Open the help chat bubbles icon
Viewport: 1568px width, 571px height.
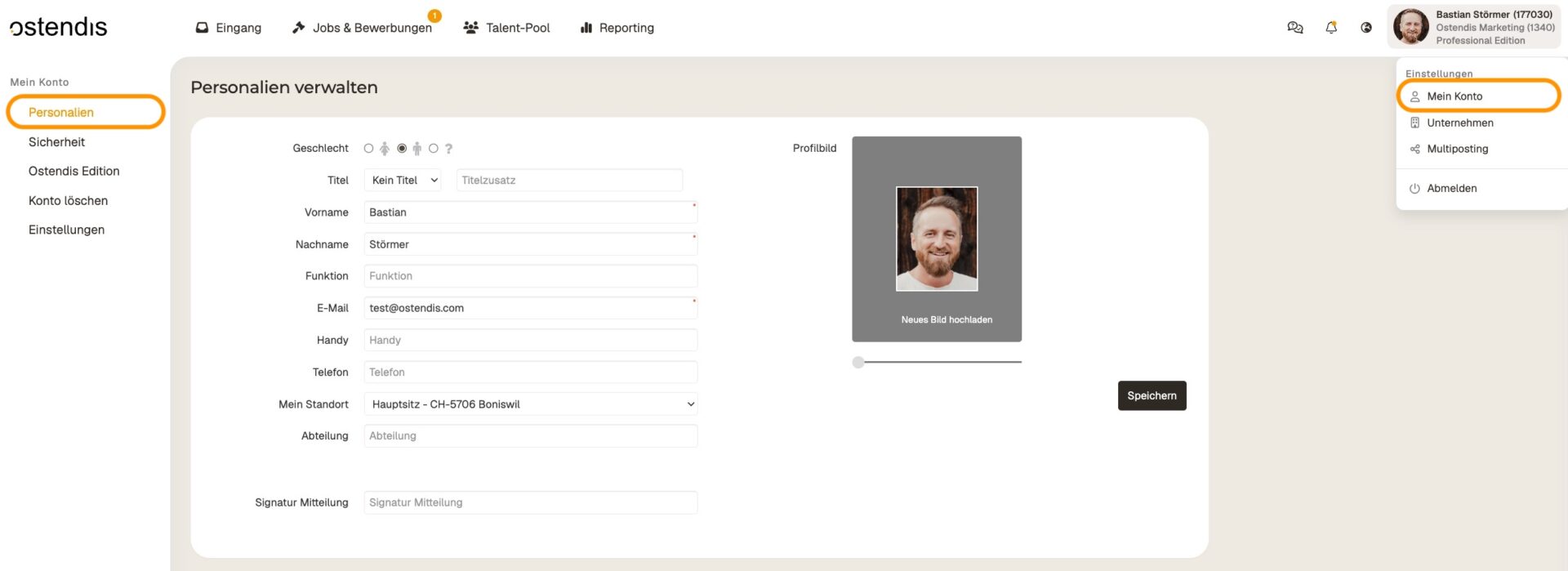1294,28
